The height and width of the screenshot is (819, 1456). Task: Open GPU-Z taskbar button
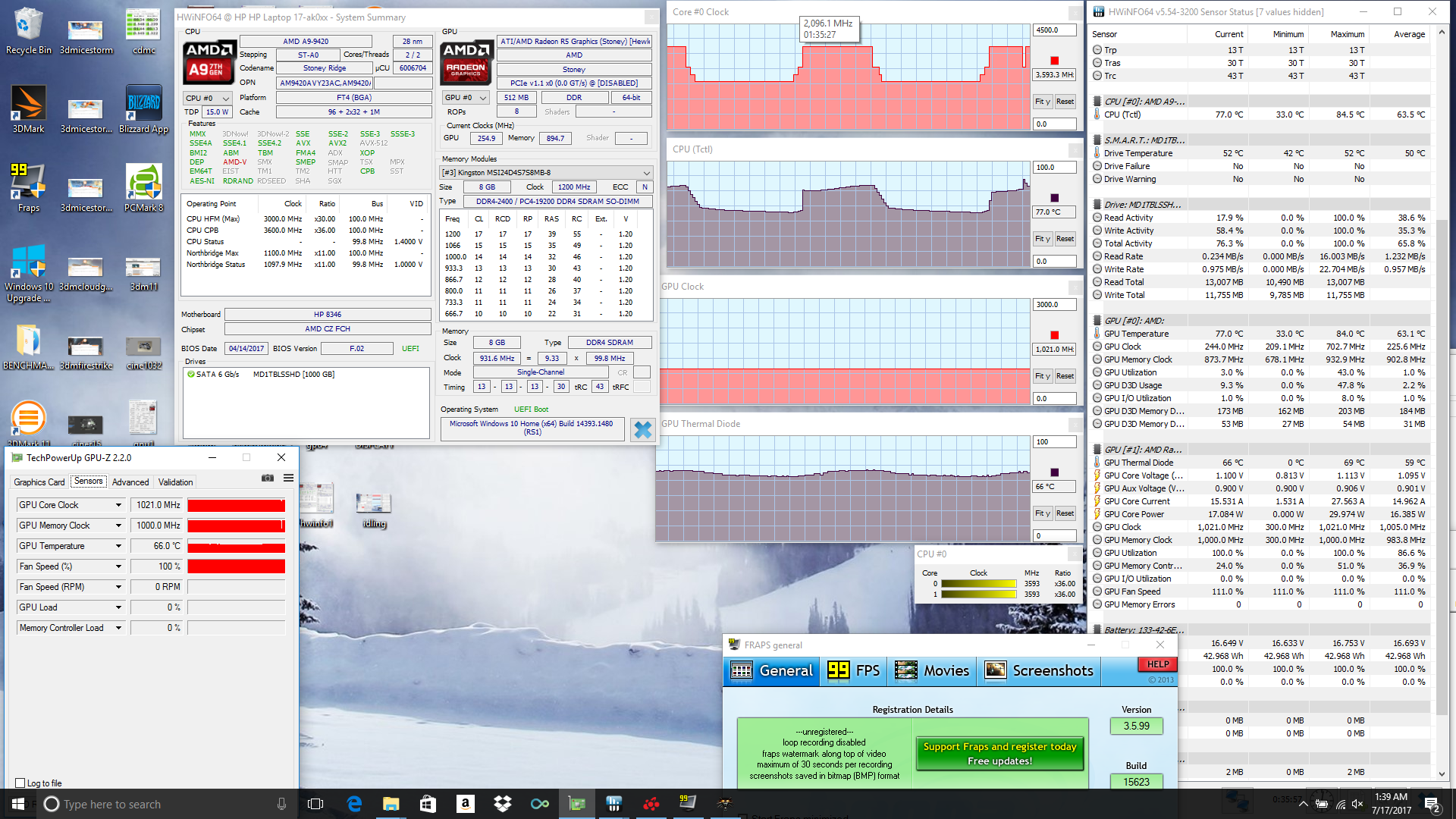point(577,804)
